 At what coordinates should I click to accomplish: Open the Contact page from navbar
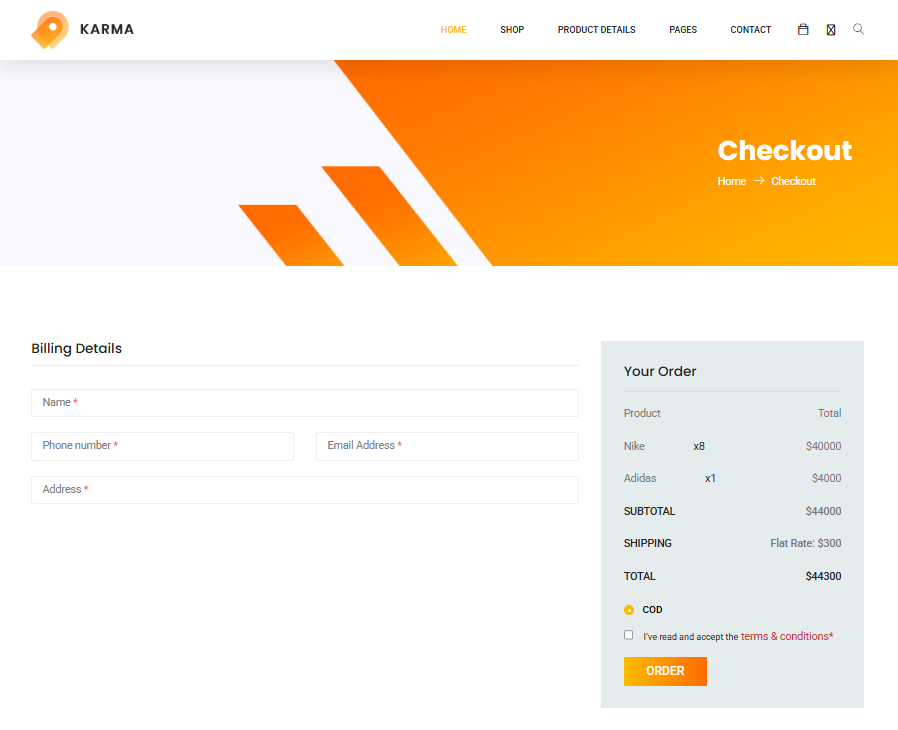tap(750, 30)
